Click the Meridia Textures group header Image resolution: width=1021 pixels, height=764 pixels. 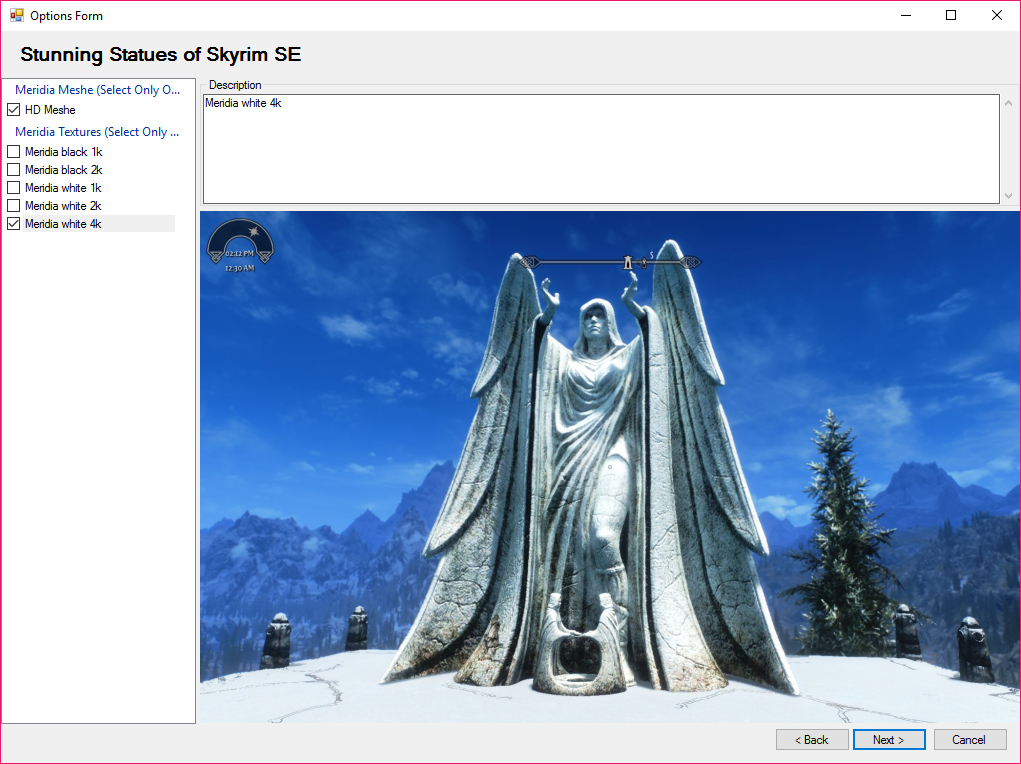point(97,132)
